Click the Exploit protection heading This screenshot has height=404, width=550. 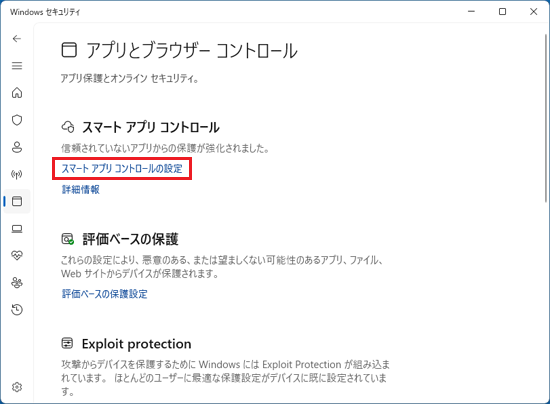tap(136, 344)
